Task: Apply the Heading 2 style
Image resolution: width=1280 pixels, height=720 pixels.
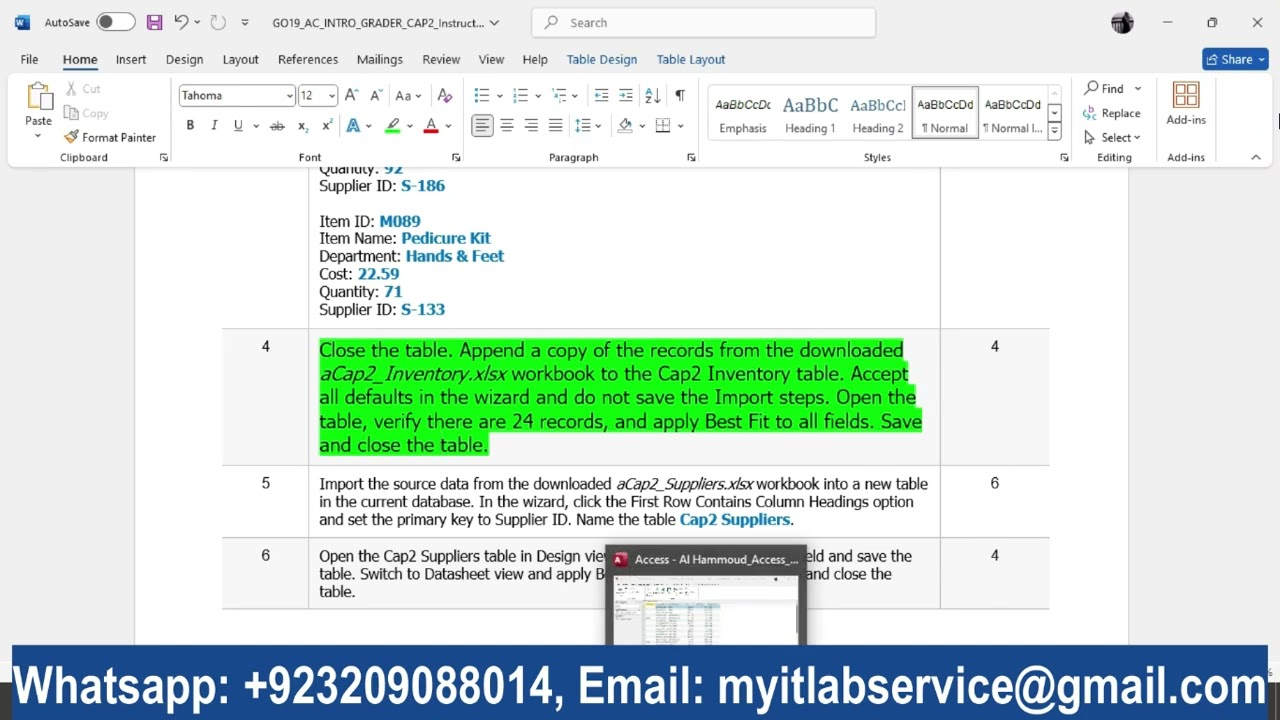Action: [x=878, y=112]
